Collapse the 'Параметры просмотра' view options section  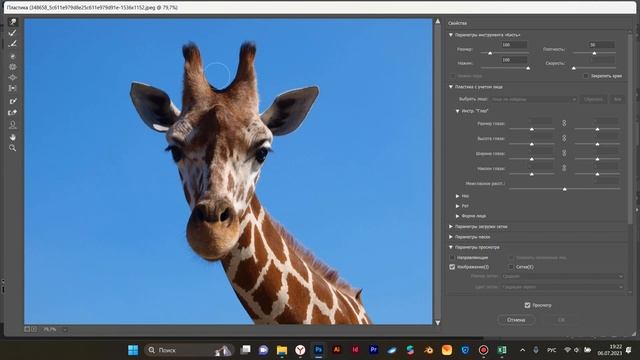pyautogui.click(x=451, y=247)
